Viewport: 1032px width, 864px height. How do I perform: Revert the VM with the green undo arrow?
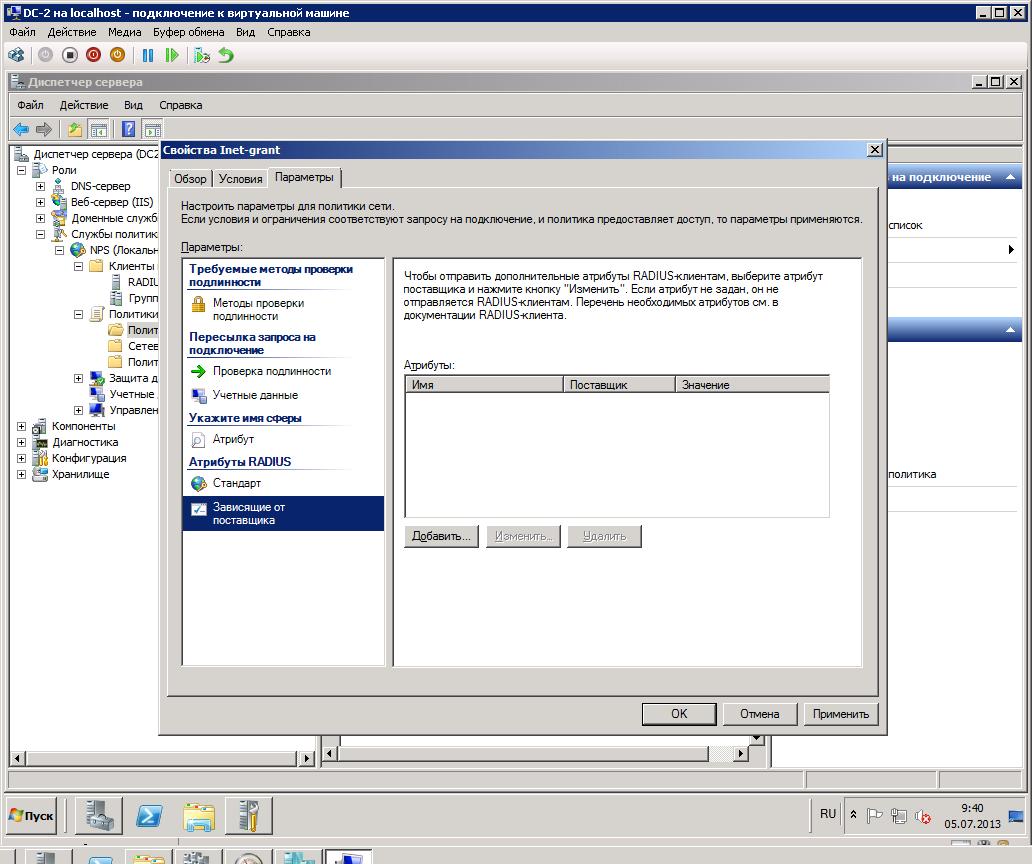pos(226,55)
